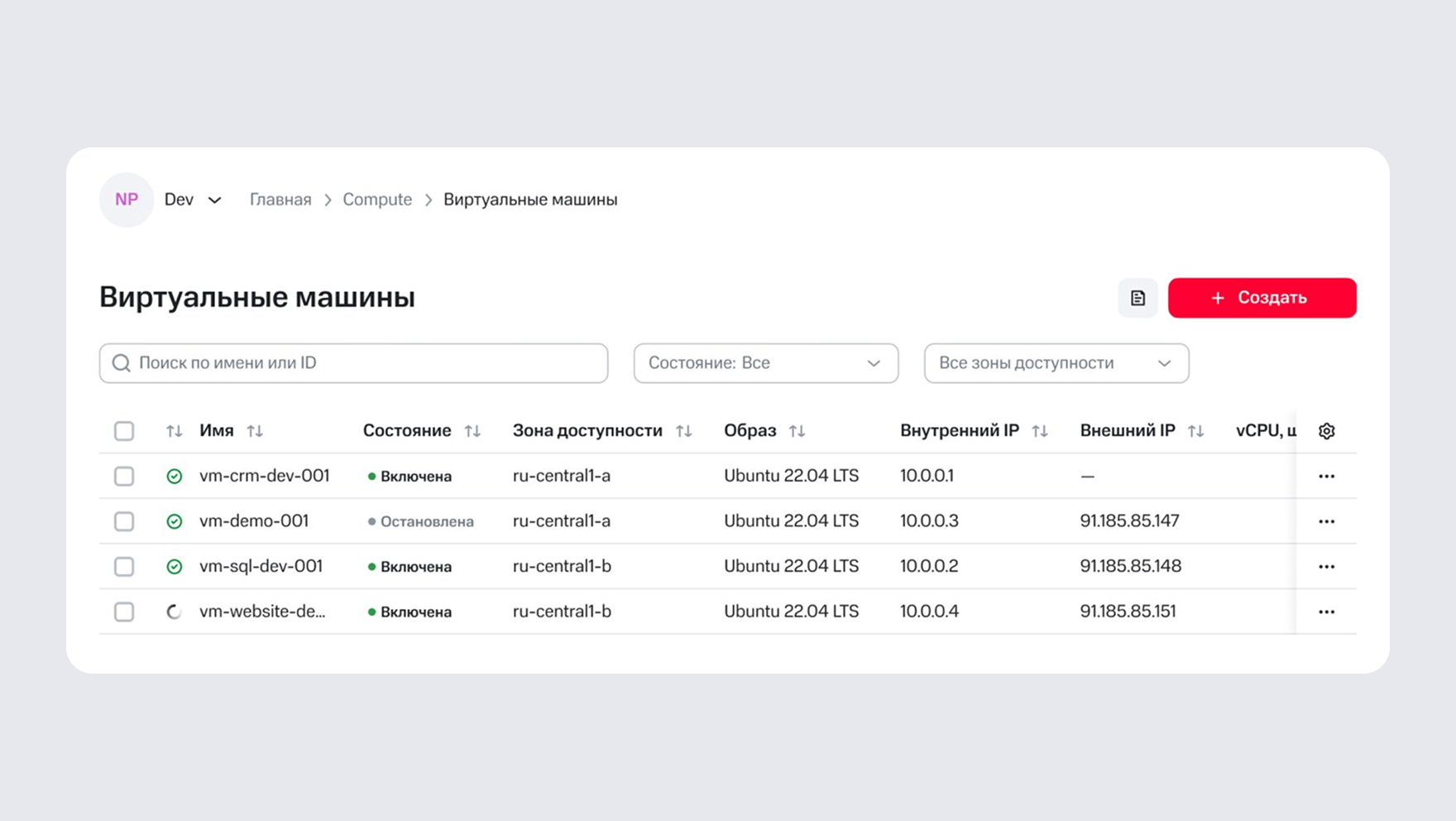This screenshot has height=821, width=1456.
Task: Sort by Имя column arrows icon
Action: (255, 431)
